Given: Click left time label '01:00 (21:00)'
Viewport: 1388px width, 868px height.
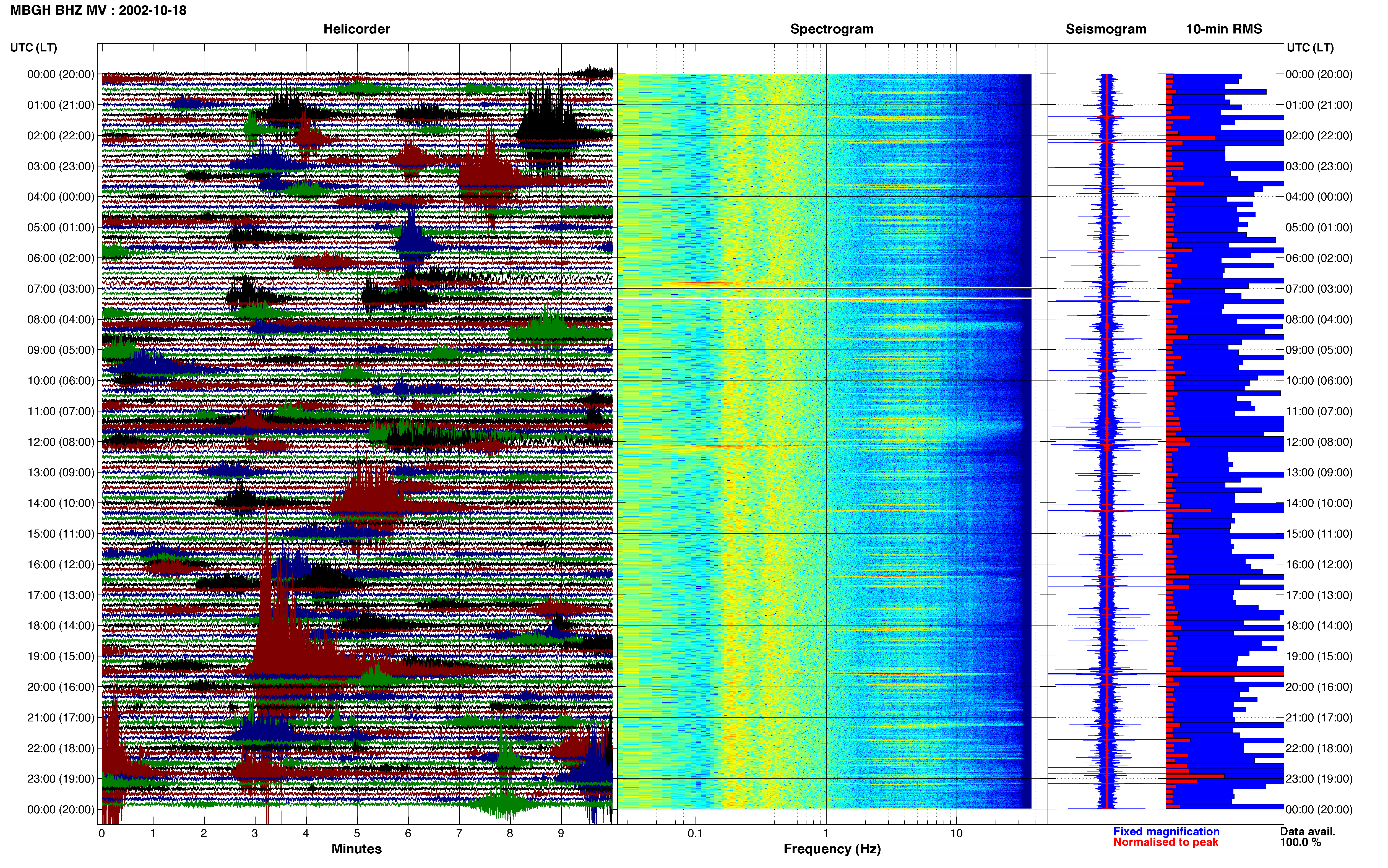Looking at the screenshot, I should (x=61, y=105).
